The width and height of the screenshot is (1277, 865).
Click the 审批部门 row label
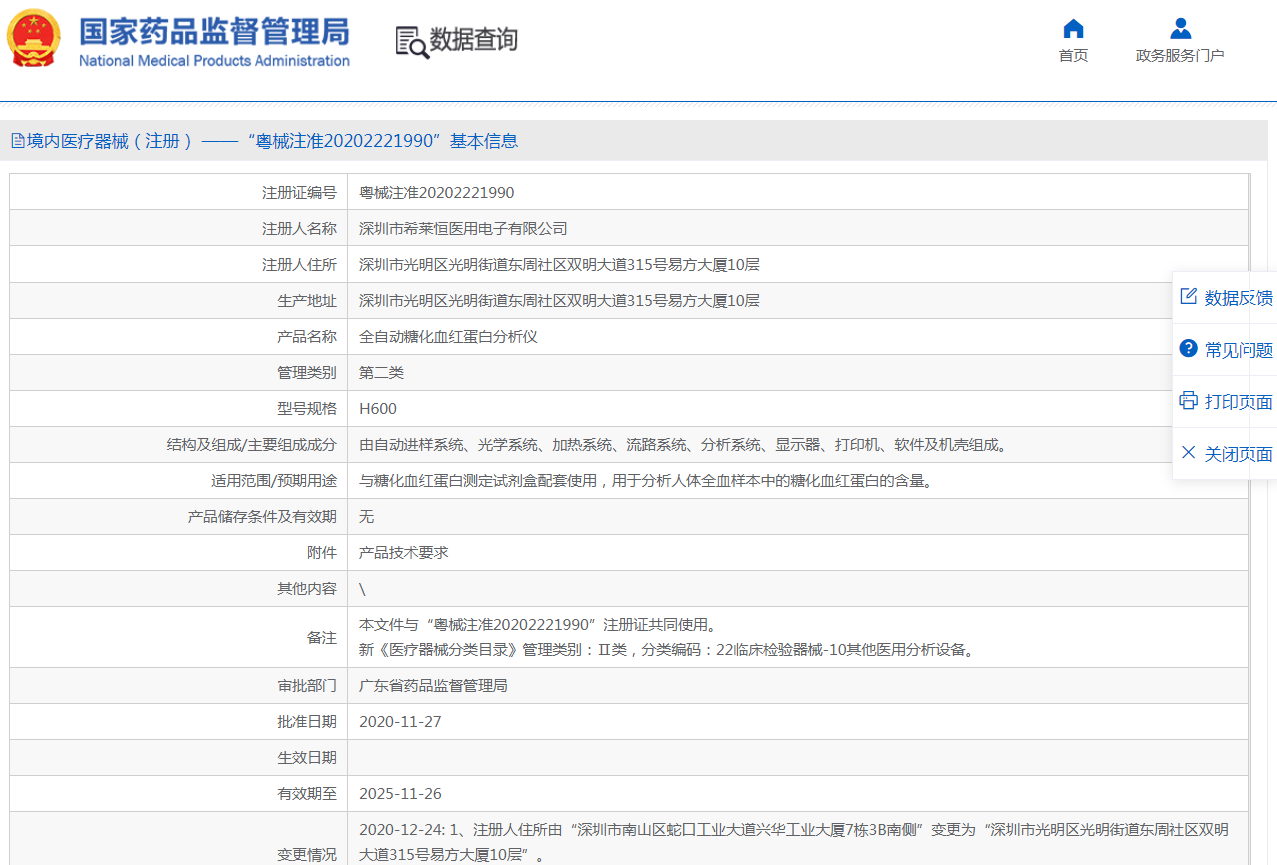click(307, 685)
